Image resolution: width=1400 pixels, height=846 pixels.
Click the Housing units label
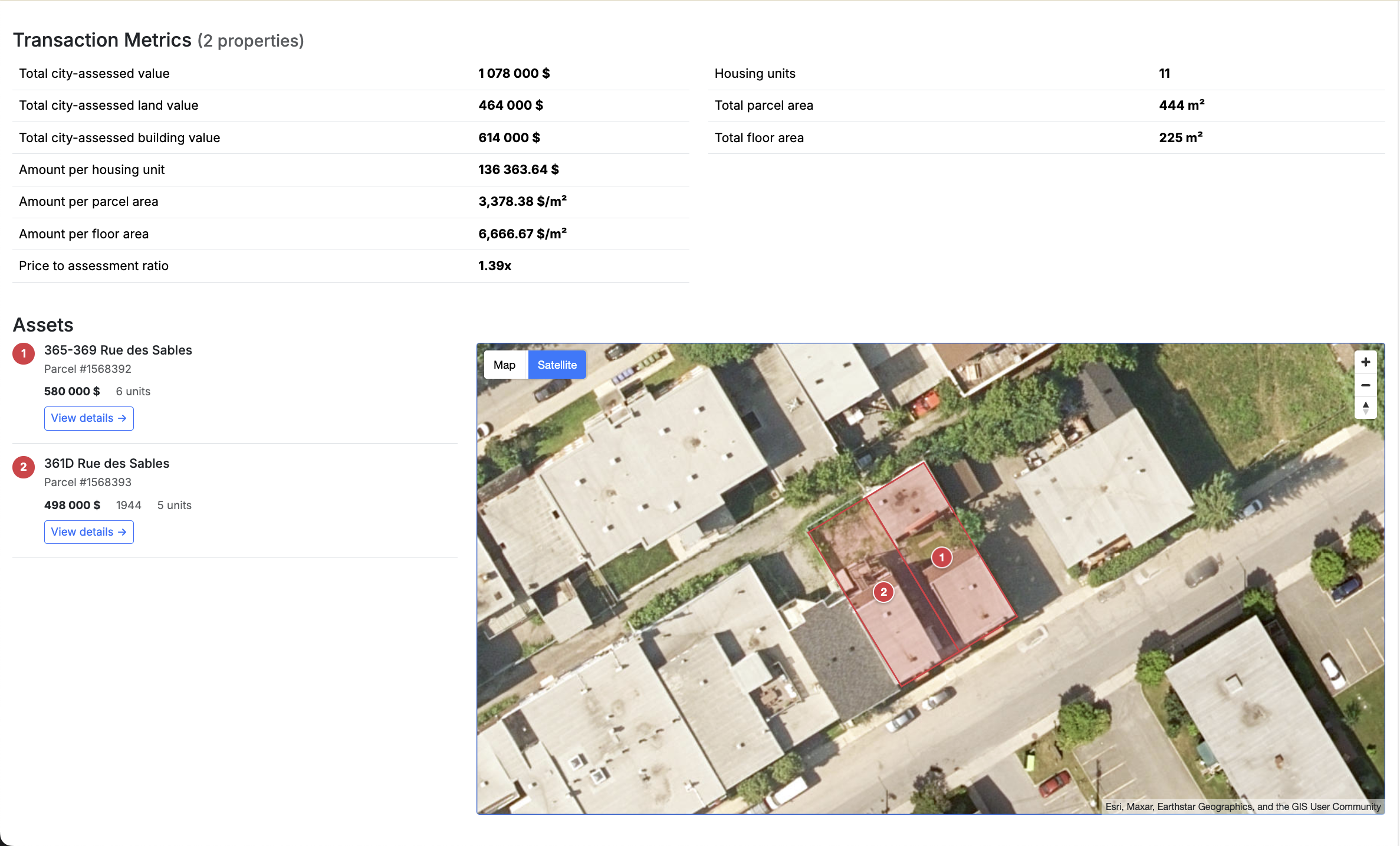[755, 73]
